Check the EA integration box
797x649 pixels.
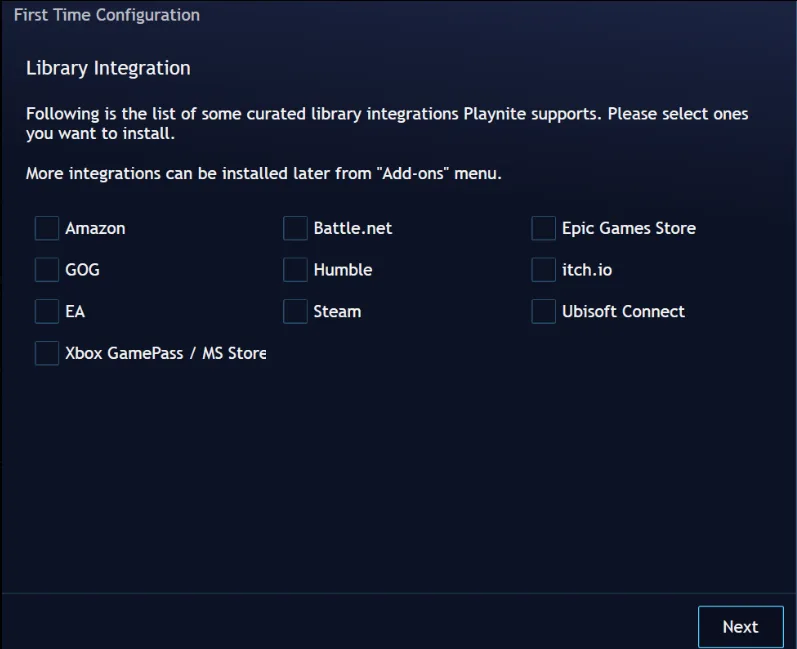click(x=47, y=312)
